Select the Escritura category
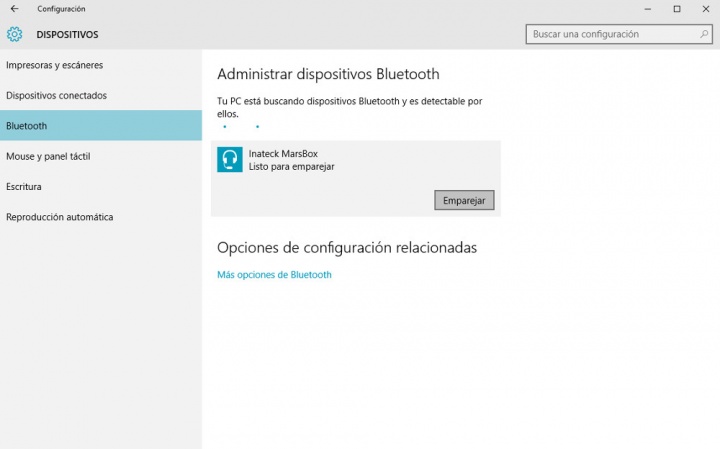 click(x=24, y=186)
